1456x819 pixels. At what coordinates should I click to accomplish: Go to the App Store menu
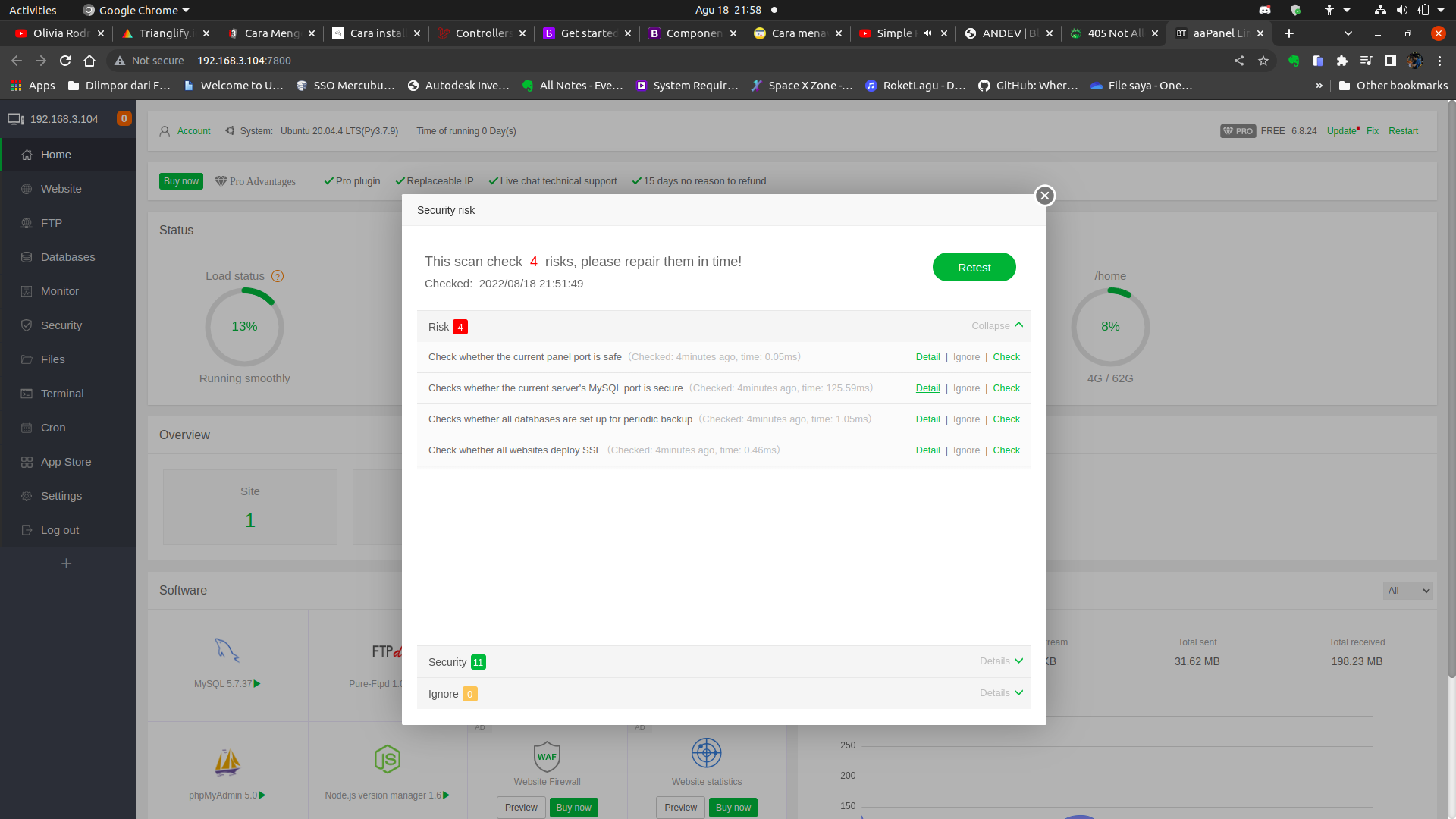coord(66,462)
